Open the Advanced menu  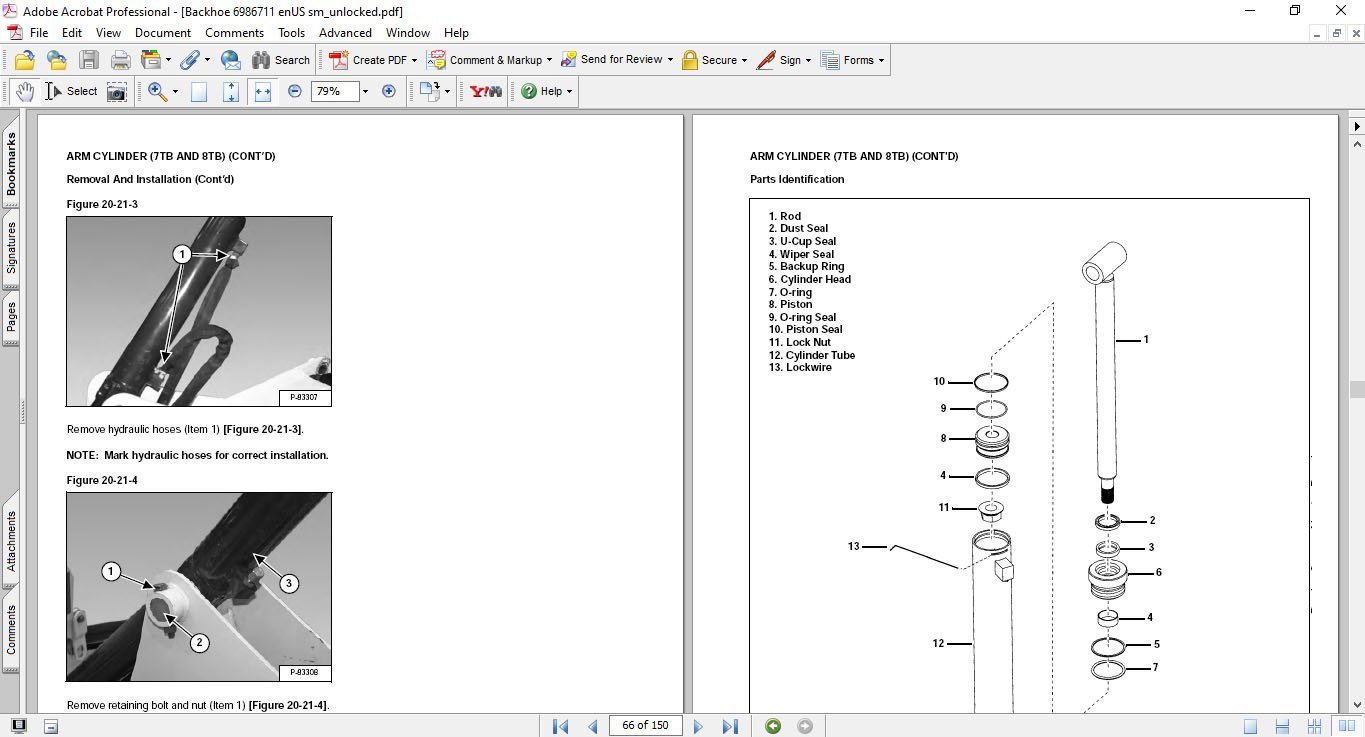tap(345, 33)
